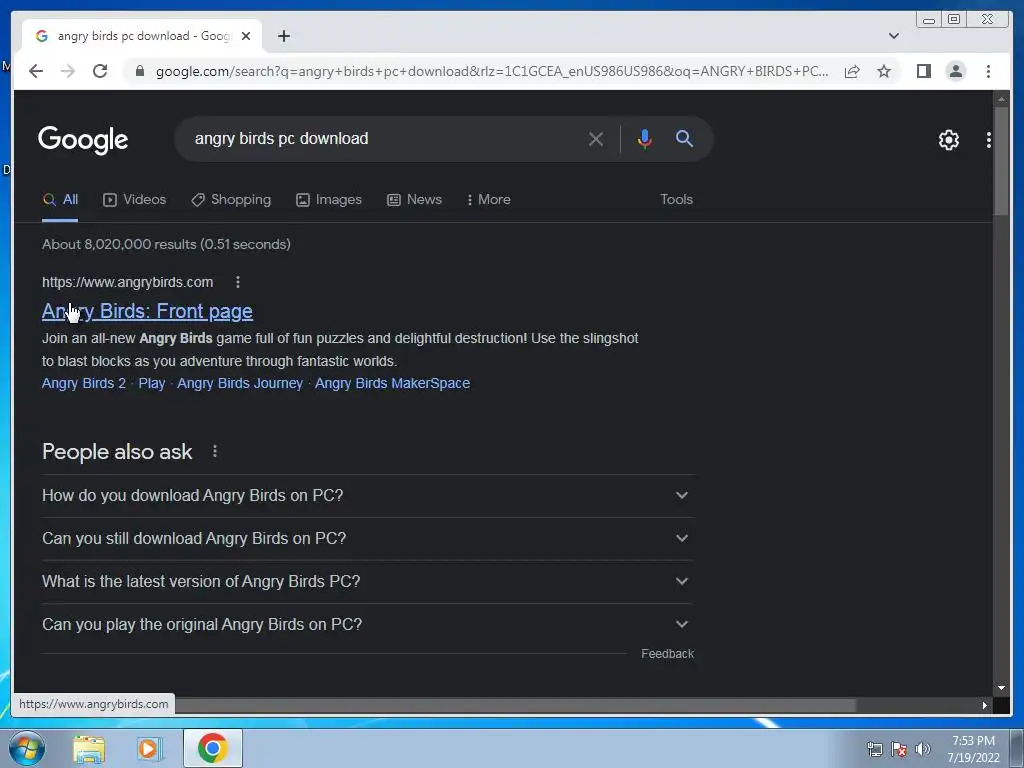This screenshot has width=1024, height=768.
Task: Clear the search box with the X icon
Action: coord(596,139)
